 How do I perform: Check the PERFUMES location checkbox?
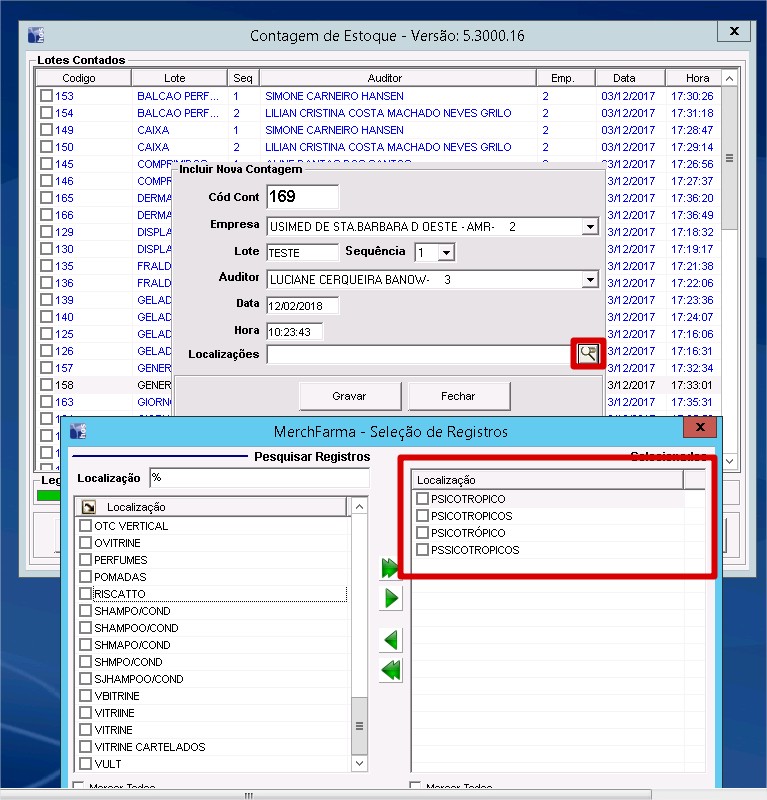[86, 560]
